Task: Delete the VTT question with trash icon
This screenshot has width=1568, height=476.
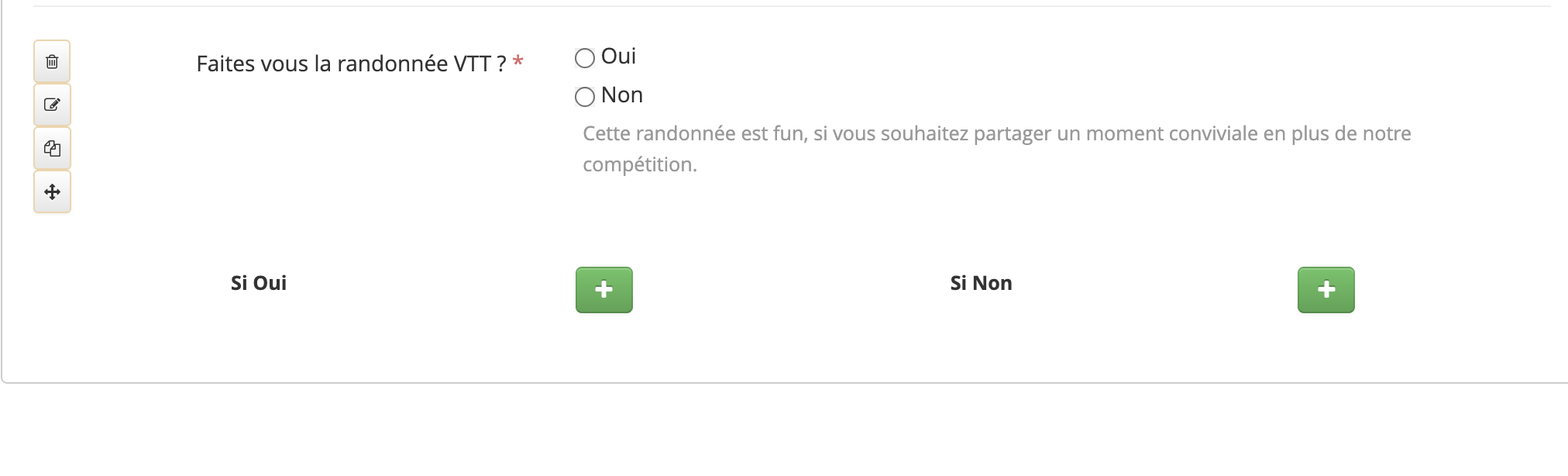Action: coord(52,62)
